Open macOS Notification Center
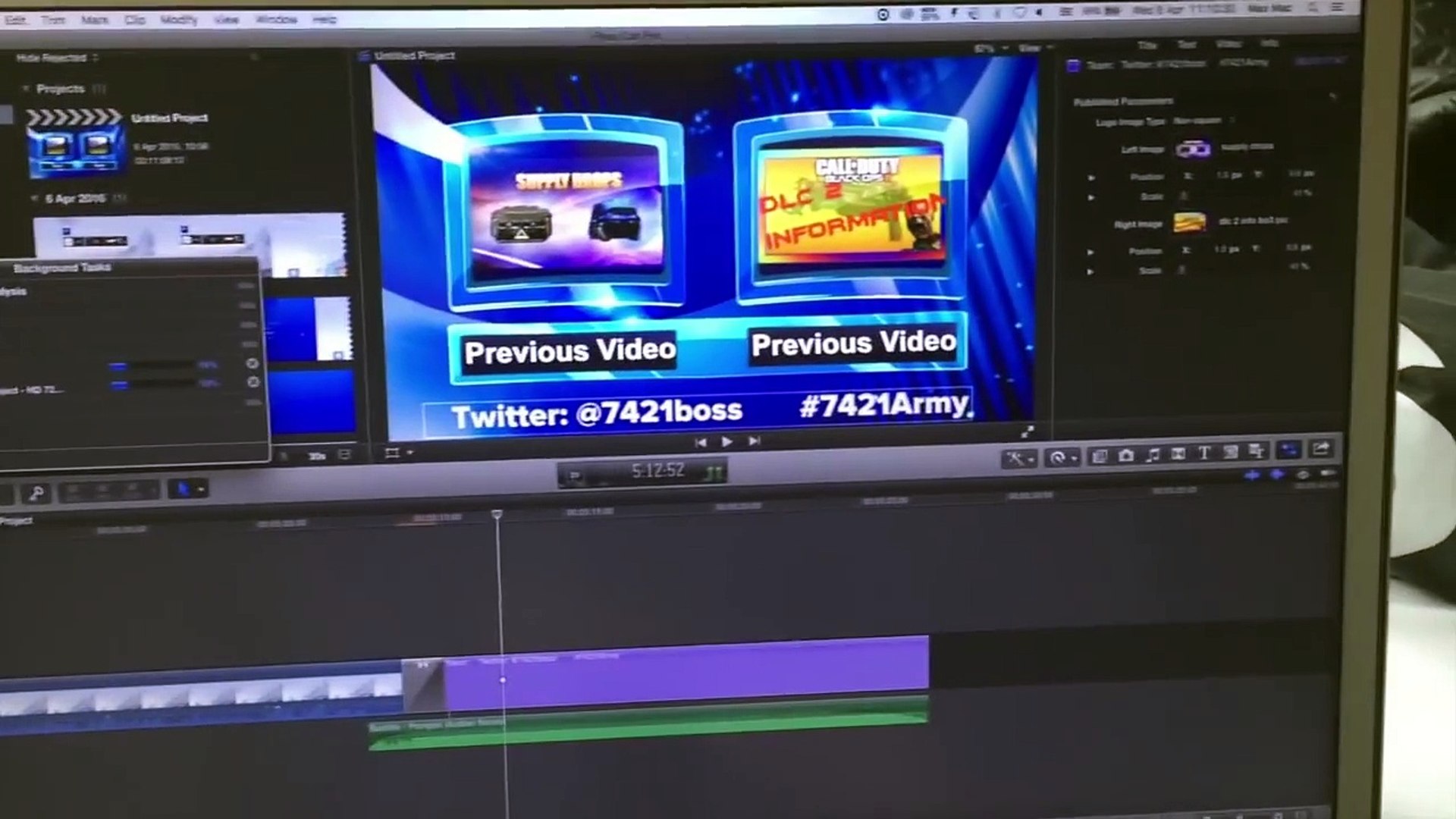The width and height of the screenshot is (1456, 819). tap(1337, 7)
